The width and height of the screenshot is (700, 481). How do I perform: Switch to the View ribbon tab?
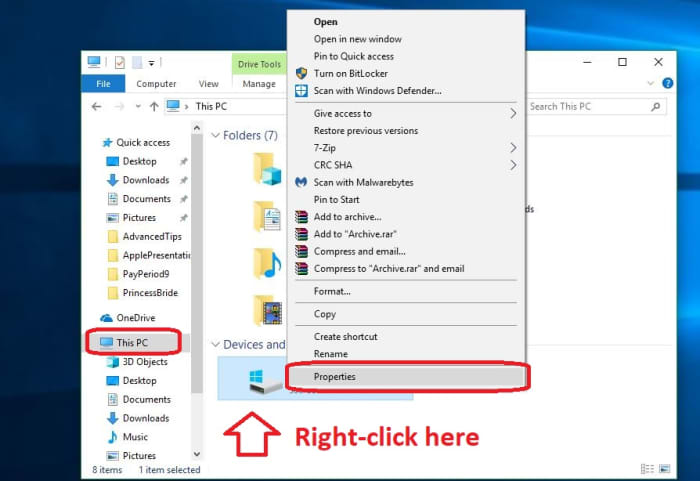tap(208, 84)
